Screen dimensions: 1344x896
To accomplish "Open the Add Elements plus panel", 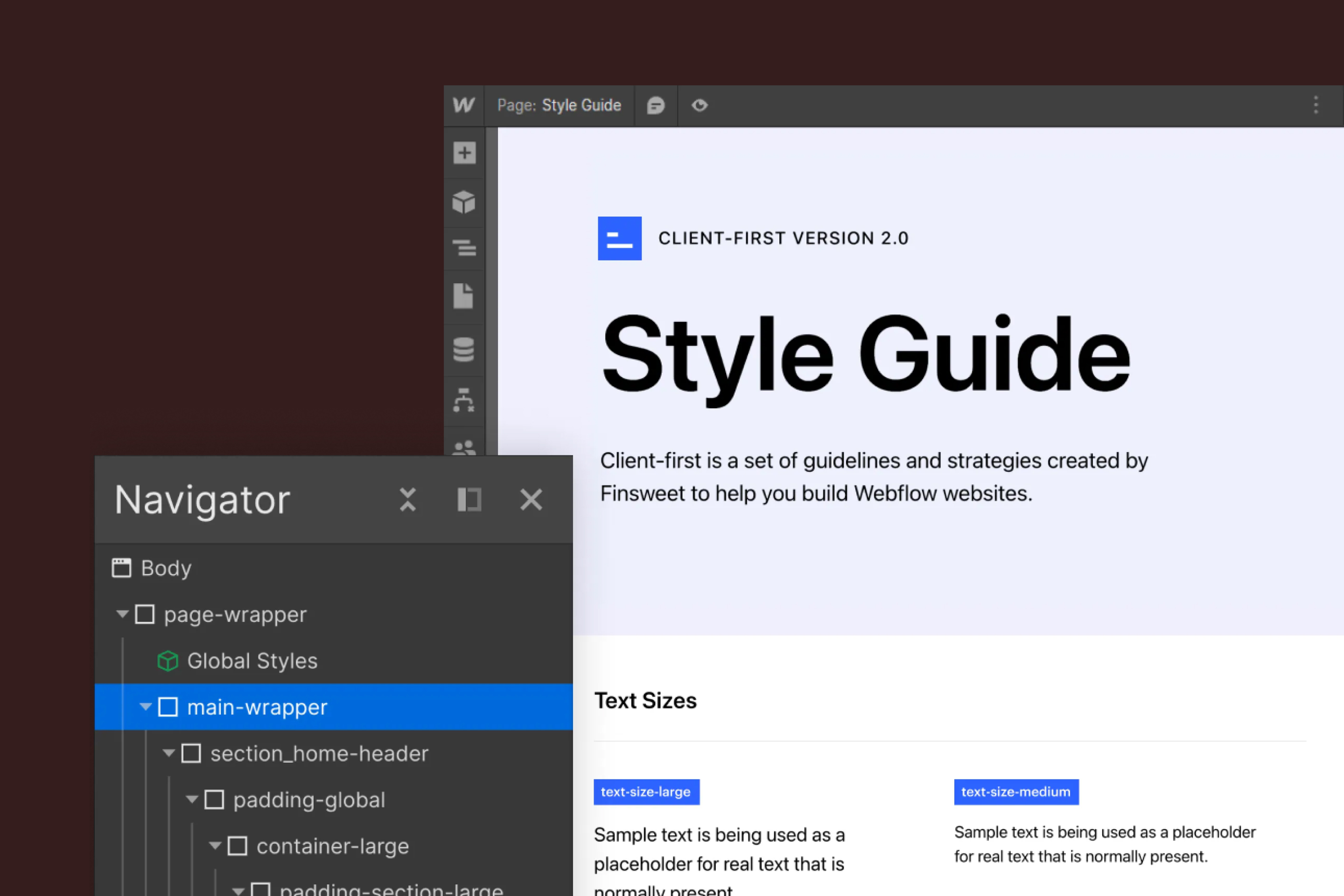I will pyautogui.click(x=464, y=153).
